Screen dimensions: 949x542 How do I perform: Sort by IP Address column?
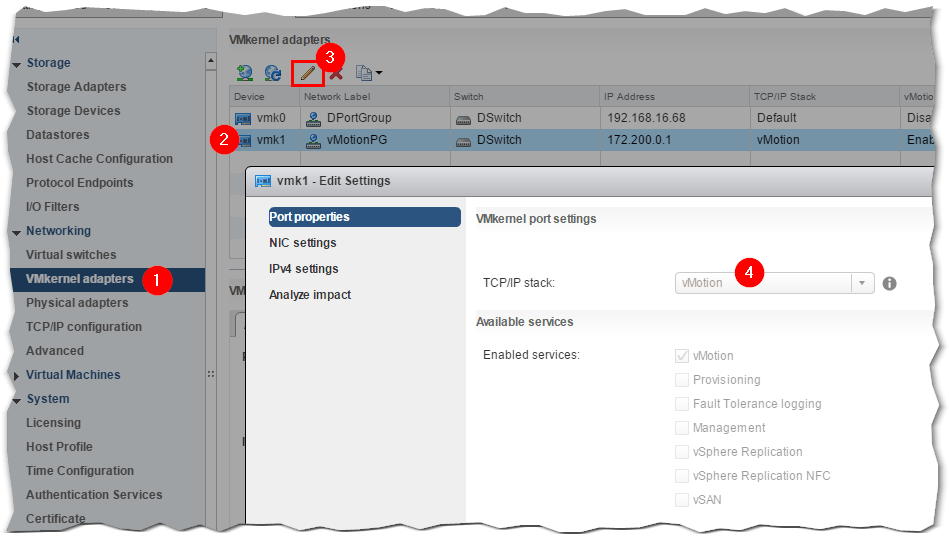coord(674,96)
